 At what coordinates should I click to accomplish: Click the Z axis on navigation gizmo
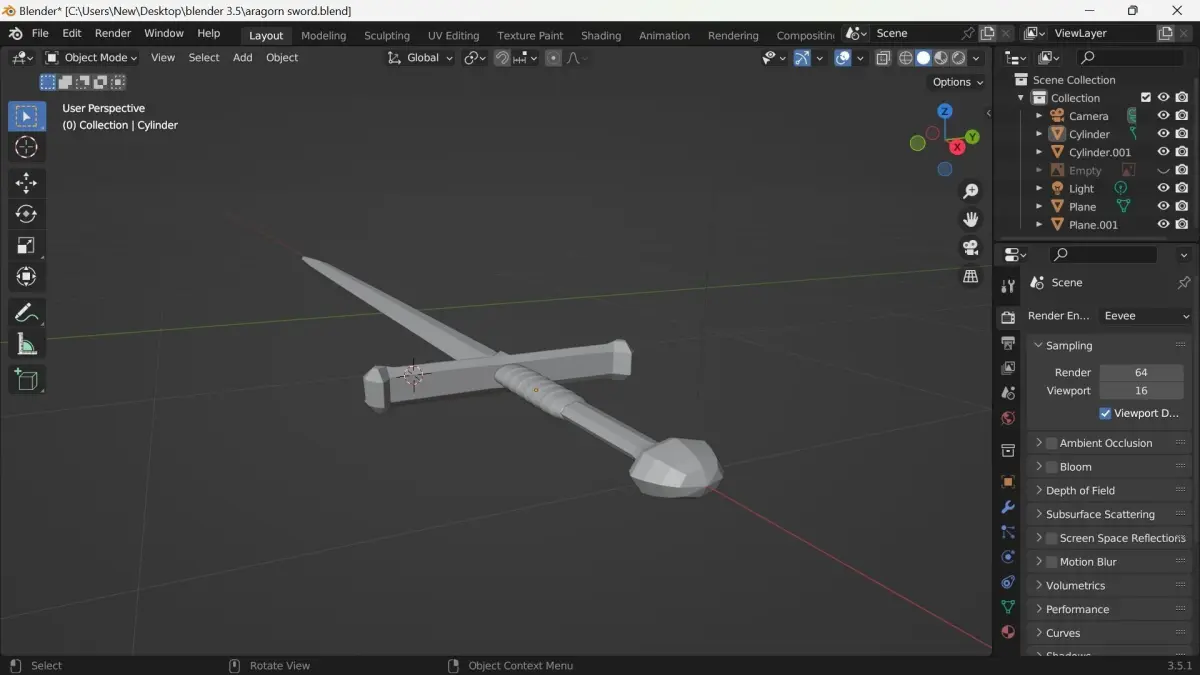tap(944, 111)
